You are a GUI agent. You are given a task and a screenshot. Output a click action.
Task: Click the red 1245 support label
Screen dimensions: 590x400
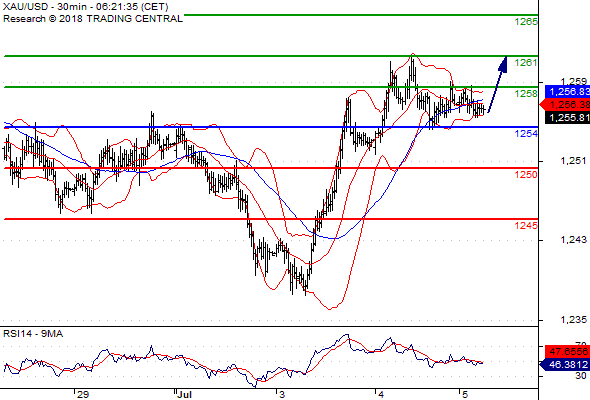tap(526, 225)
